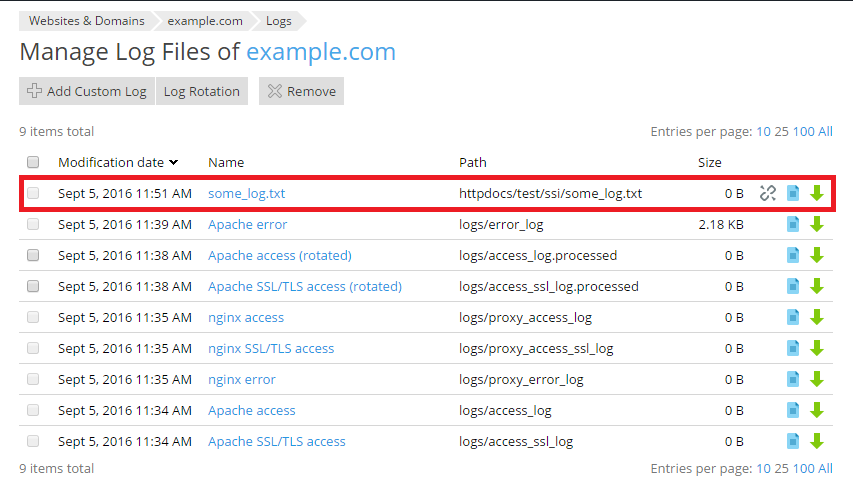Click the unlink icon for some_log.txt
Viewport: 853px width, 497px height.
tap(767, 193)
